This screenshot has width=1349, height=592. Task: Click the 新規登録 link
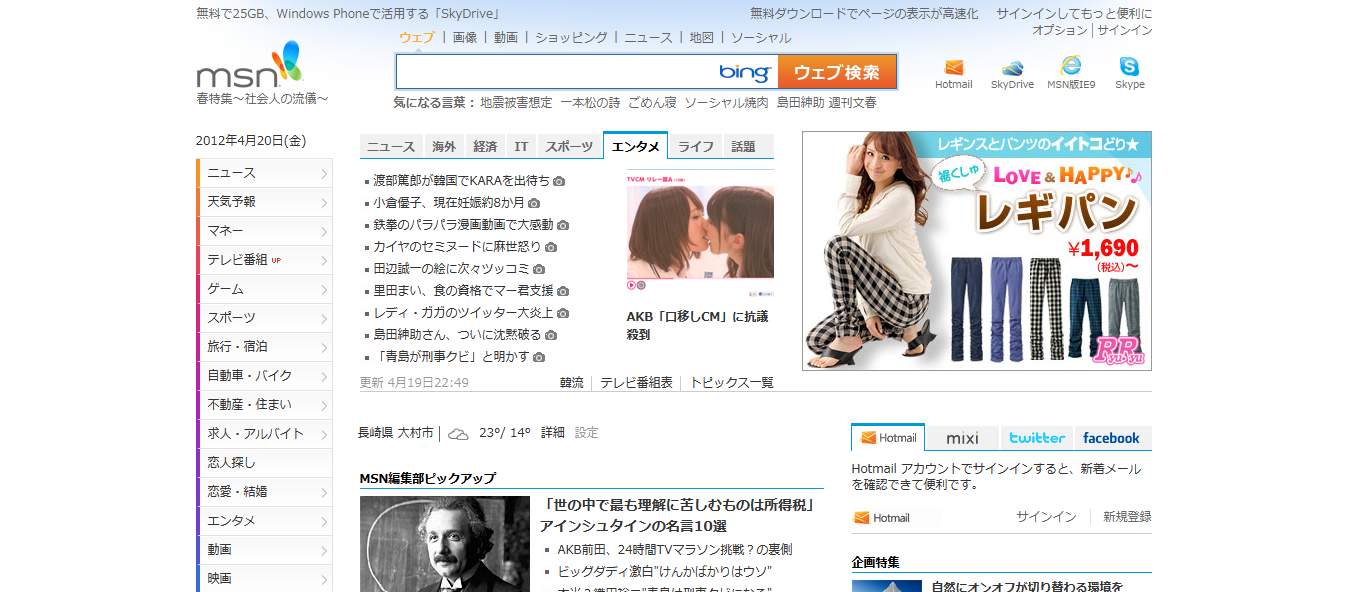(1127, 517)
